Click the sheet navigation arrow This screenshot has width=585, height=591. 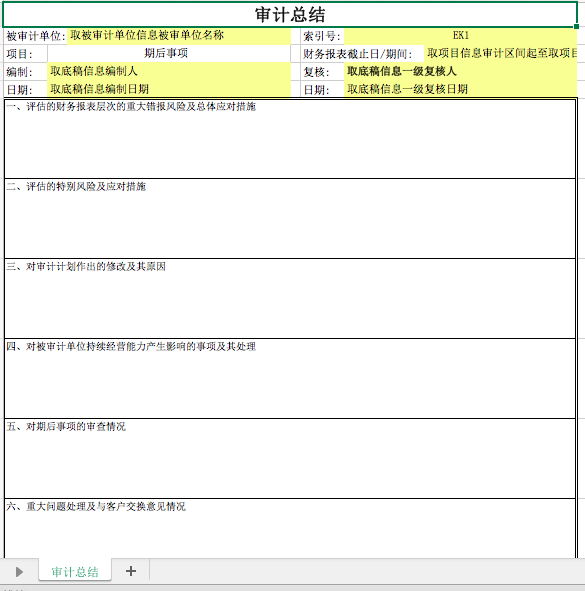click(x=19, y=571)
